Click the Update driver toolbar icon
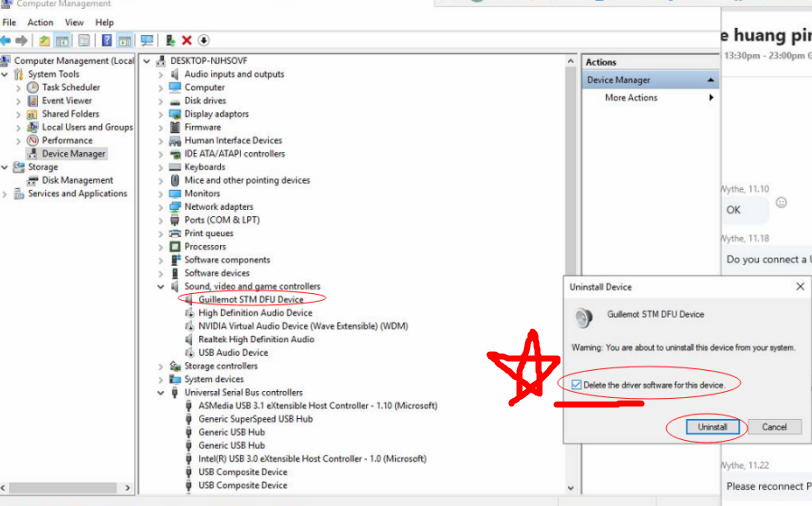The height and width of the screenshot is (506, 812). click(x=170, y=40)
